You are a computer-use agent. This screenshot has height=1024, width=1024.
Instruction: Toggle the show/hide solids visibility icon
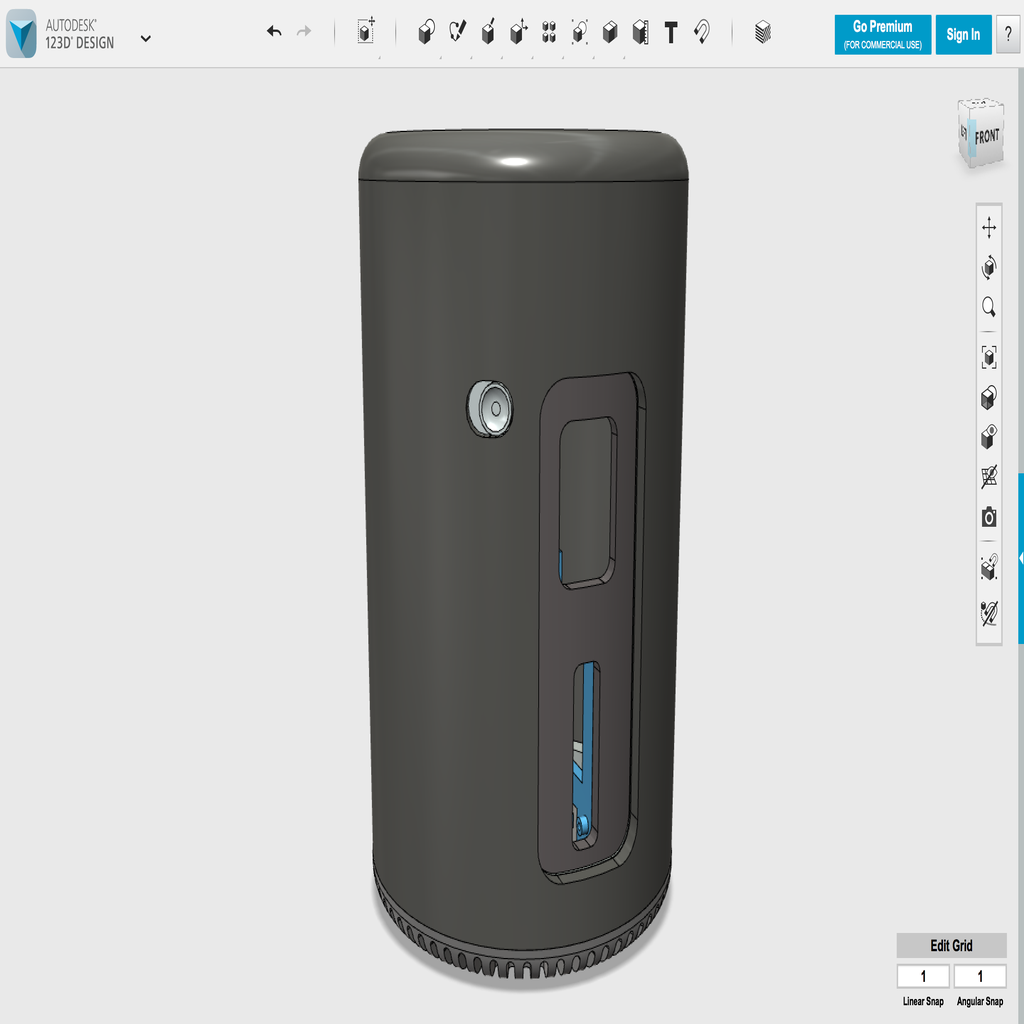pyautogui.click(x=989, y=437)
